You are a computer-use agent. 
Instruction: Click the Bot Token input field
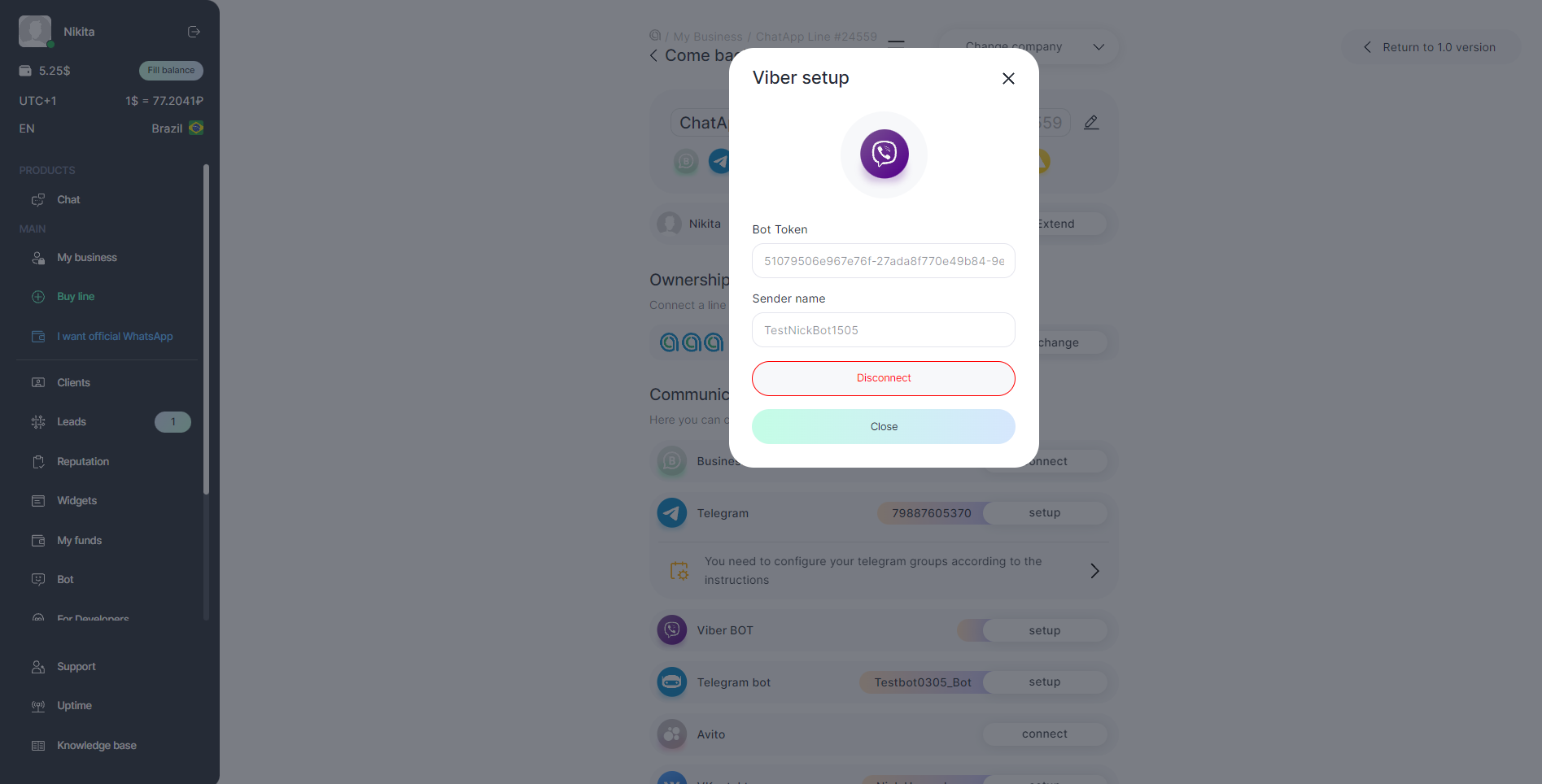coord(883,261)
